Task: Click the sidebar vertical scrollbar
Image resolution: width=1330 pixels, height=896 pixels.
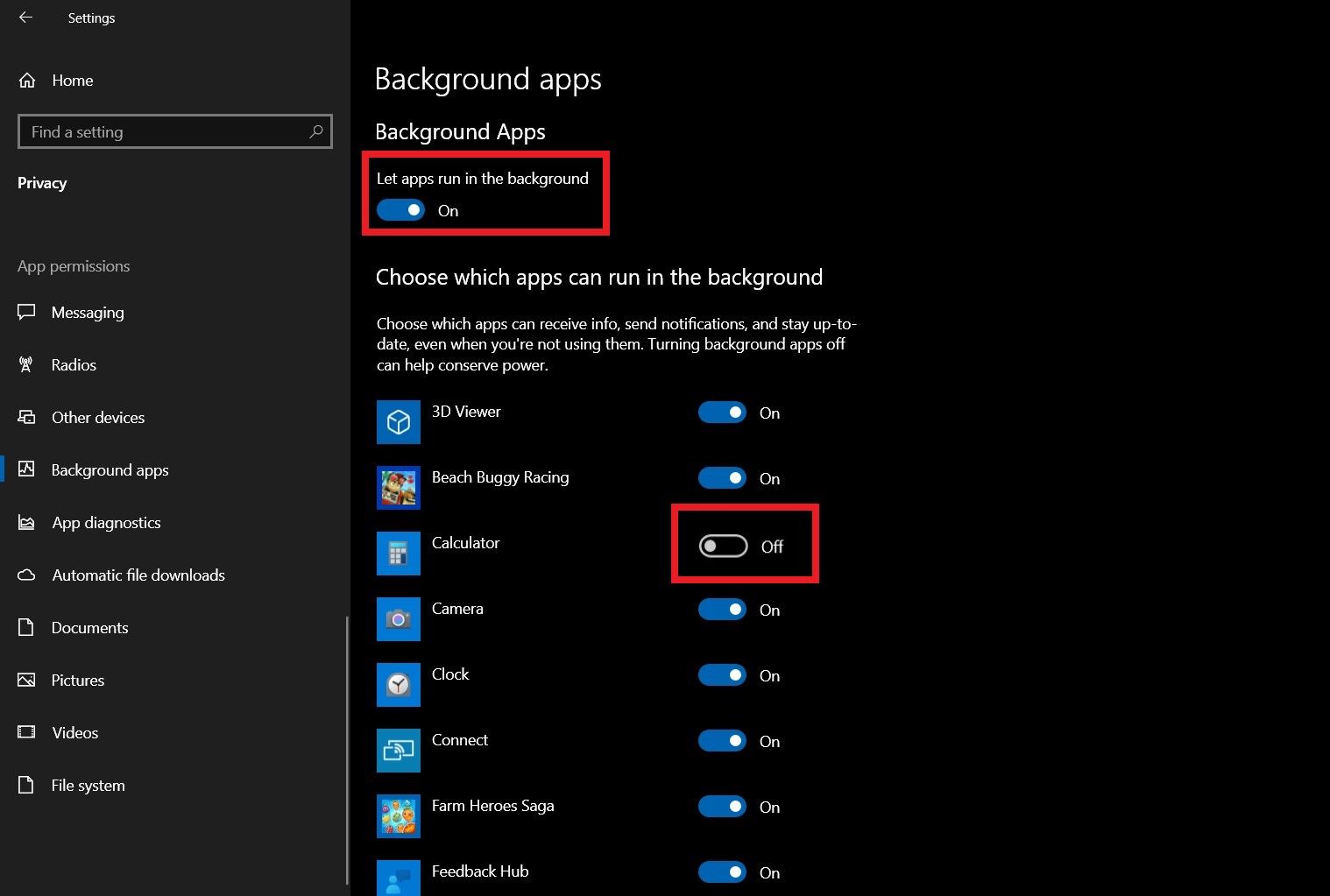Action: click(x=348, y=744)
